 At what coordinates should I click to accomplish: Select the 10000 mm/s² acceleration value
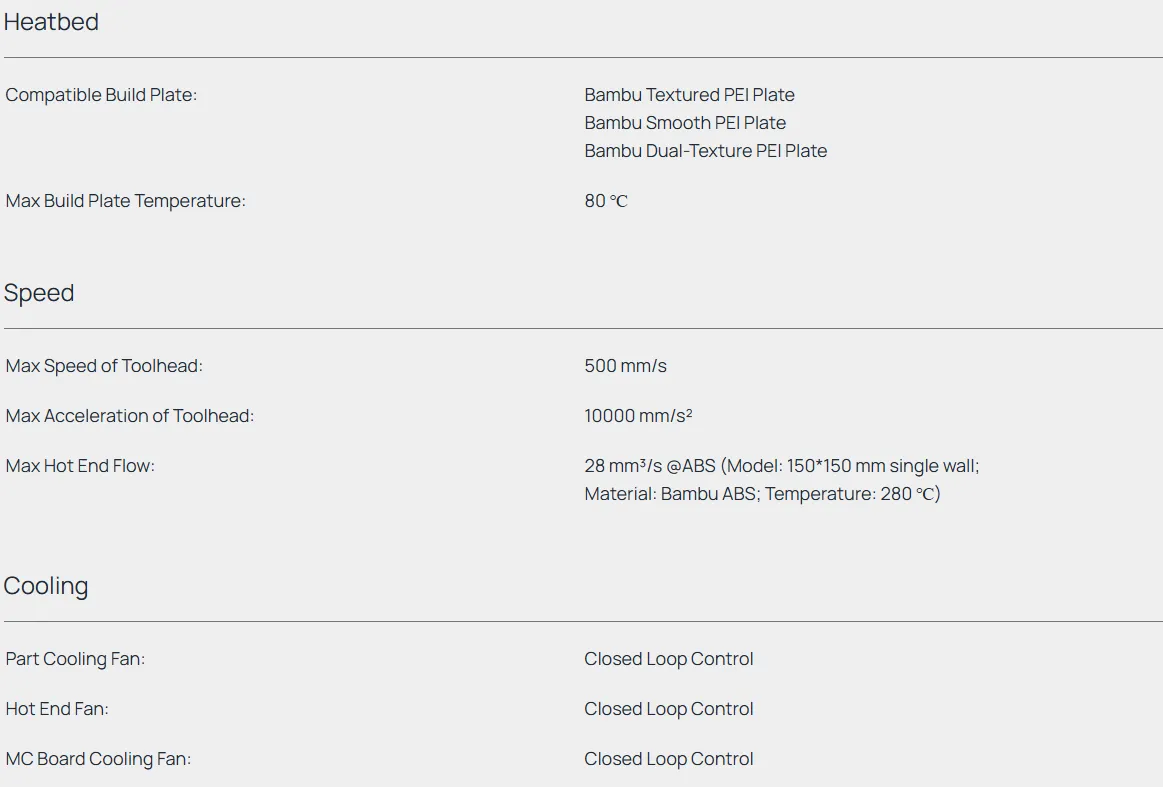point(638,416)
